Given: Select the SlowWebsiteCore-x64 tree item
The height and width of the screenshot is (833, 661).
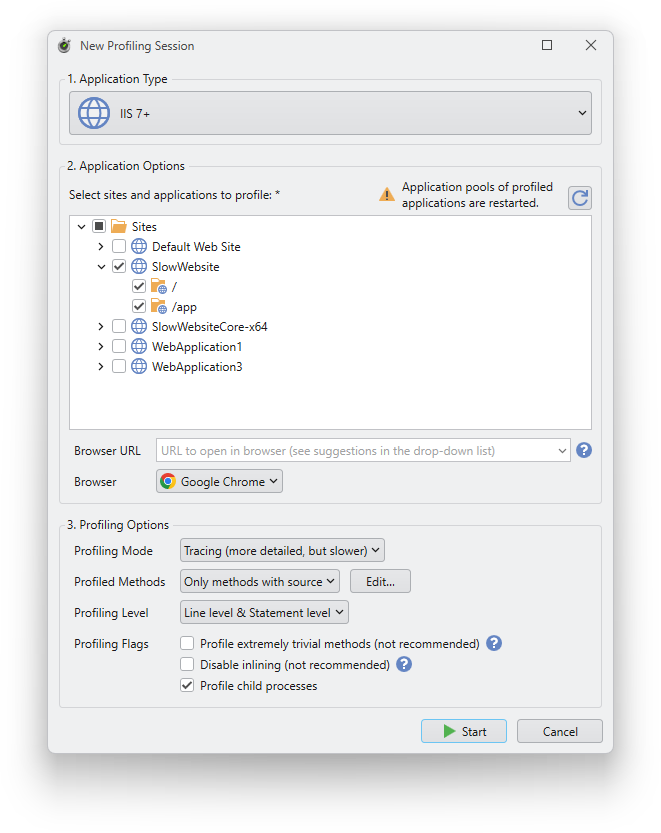Looking at the screenshot, I should 209,327.
